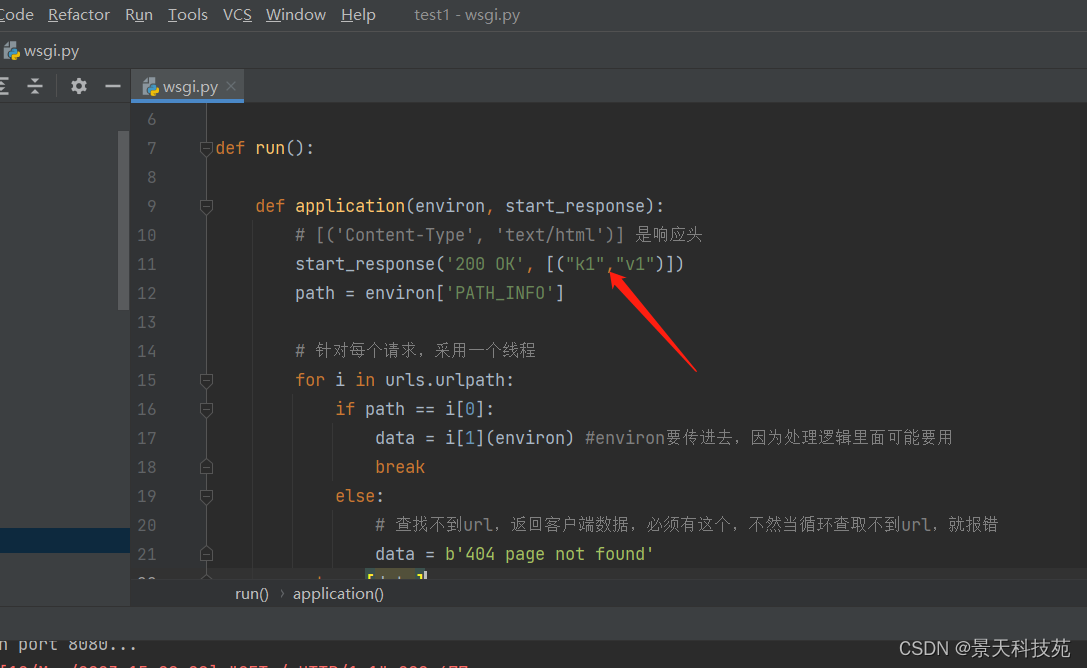
Task: Click application() in the breadcrumb bar
Action: coord(338,594)
